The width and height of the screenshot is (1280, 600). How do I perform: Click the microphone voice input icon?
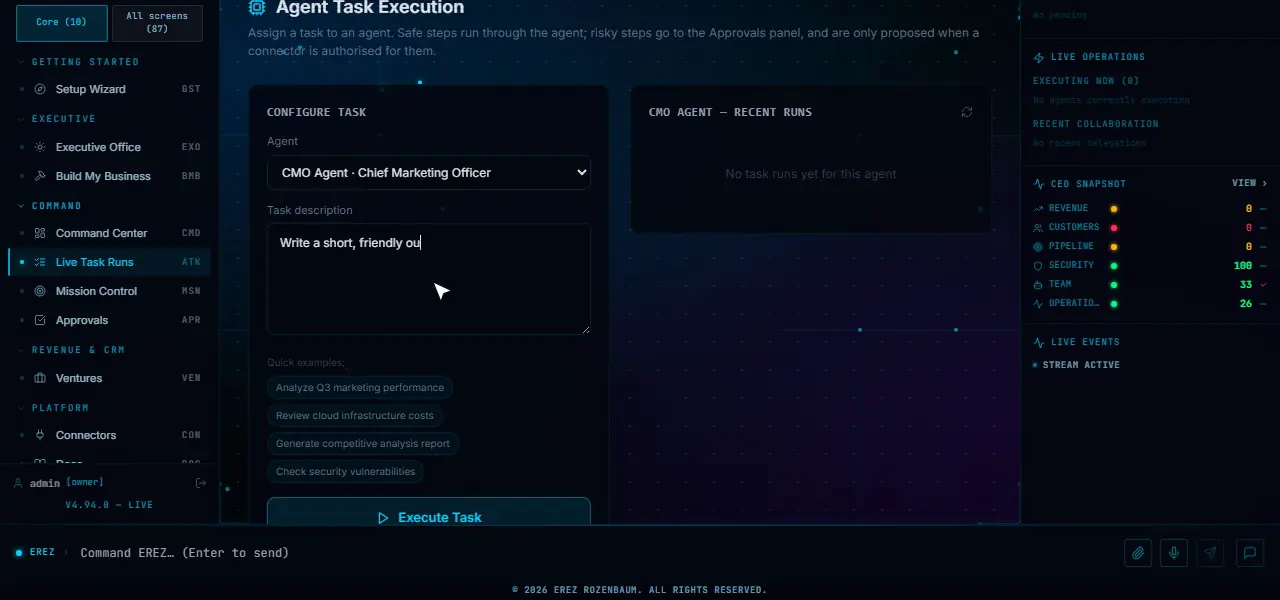pos(1175,553)
